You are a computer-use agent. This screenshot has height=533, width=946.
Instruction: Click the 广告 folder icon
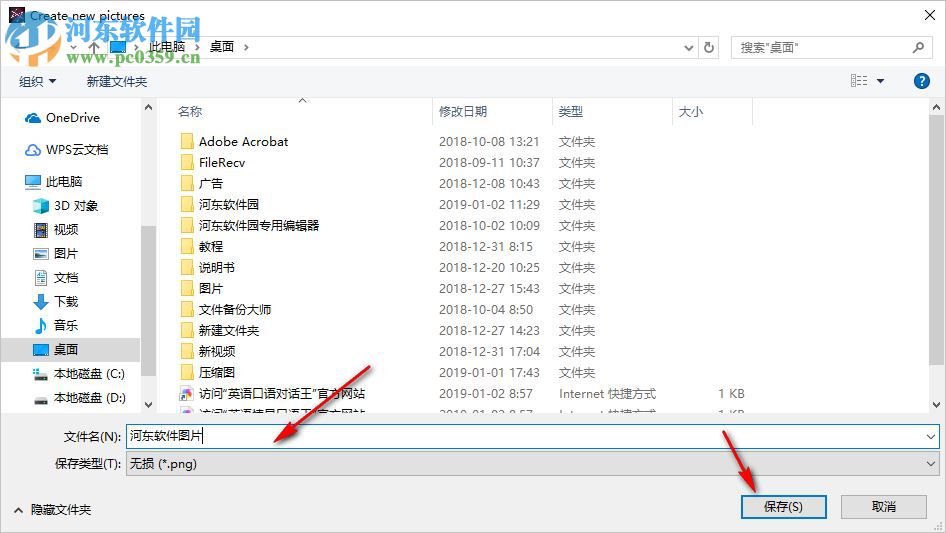(187, 184)
